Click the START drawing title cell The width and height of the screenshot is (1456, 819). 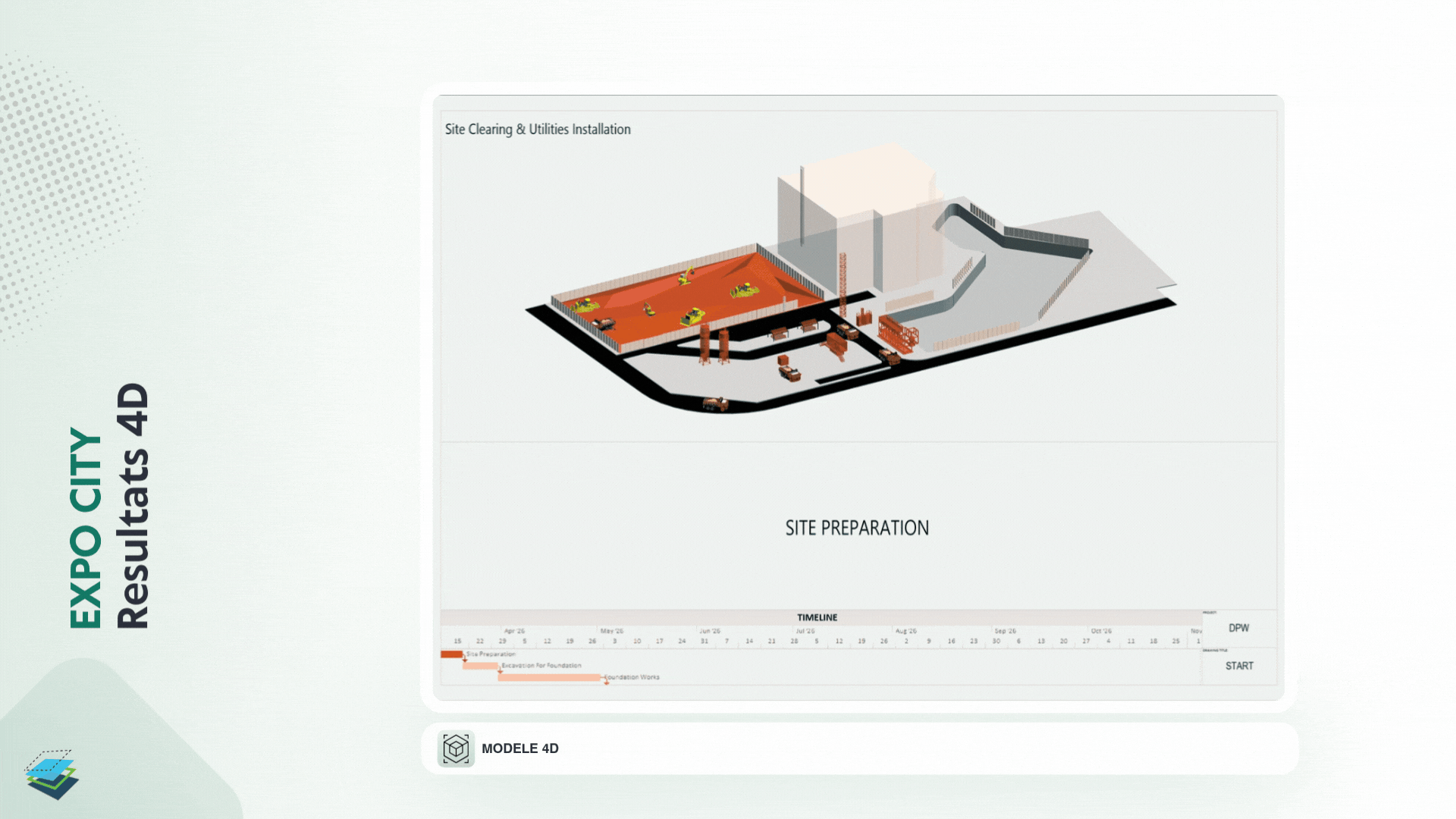pyautogui.click(x=1239, y=666)
